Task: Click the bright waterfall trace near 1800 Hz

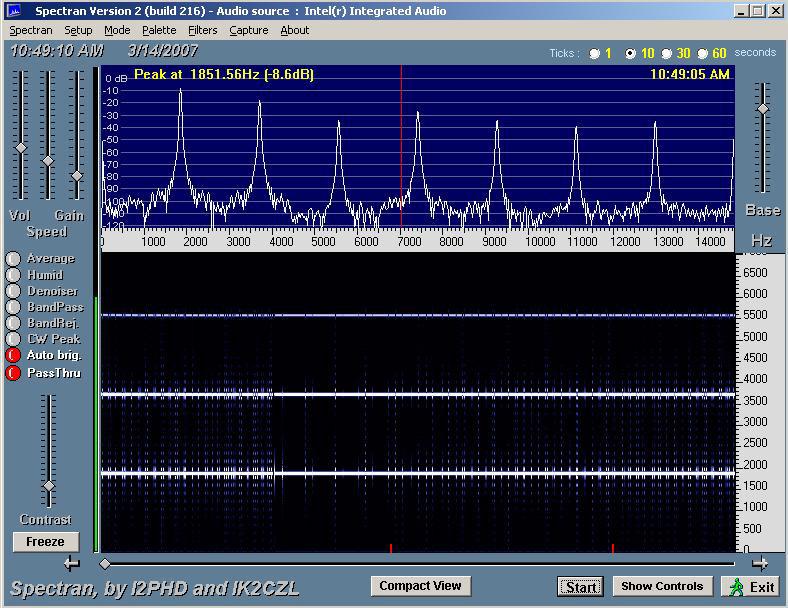Action: click(x=418, y=473)
